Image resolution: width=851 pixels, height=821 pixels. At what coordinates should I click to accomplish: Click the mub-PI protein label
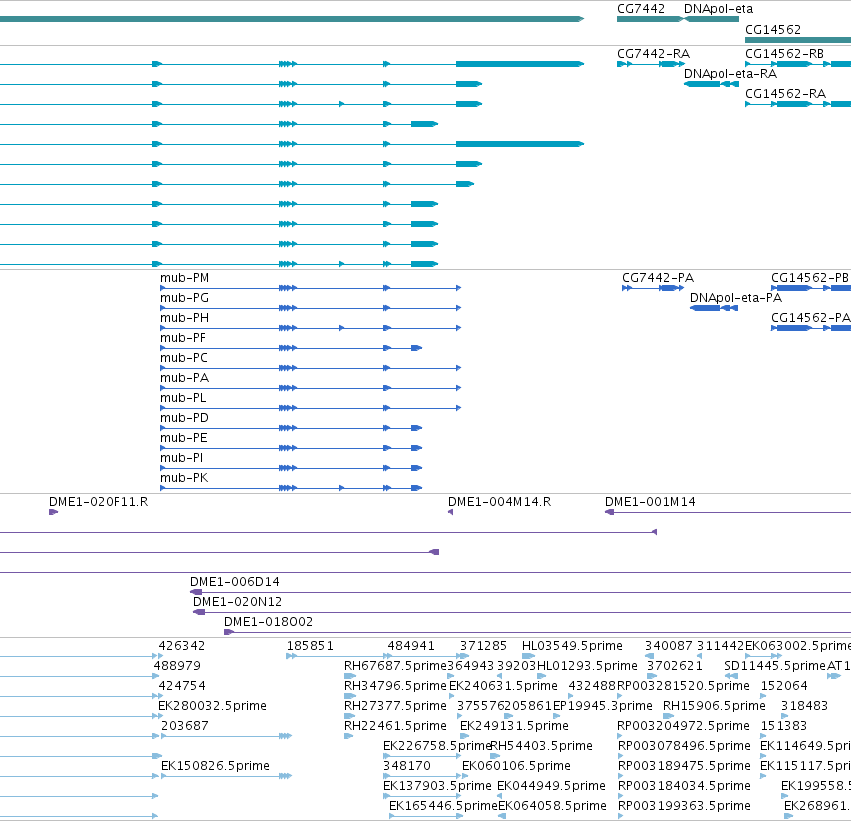pyautogui.click(x=182, y=459)
